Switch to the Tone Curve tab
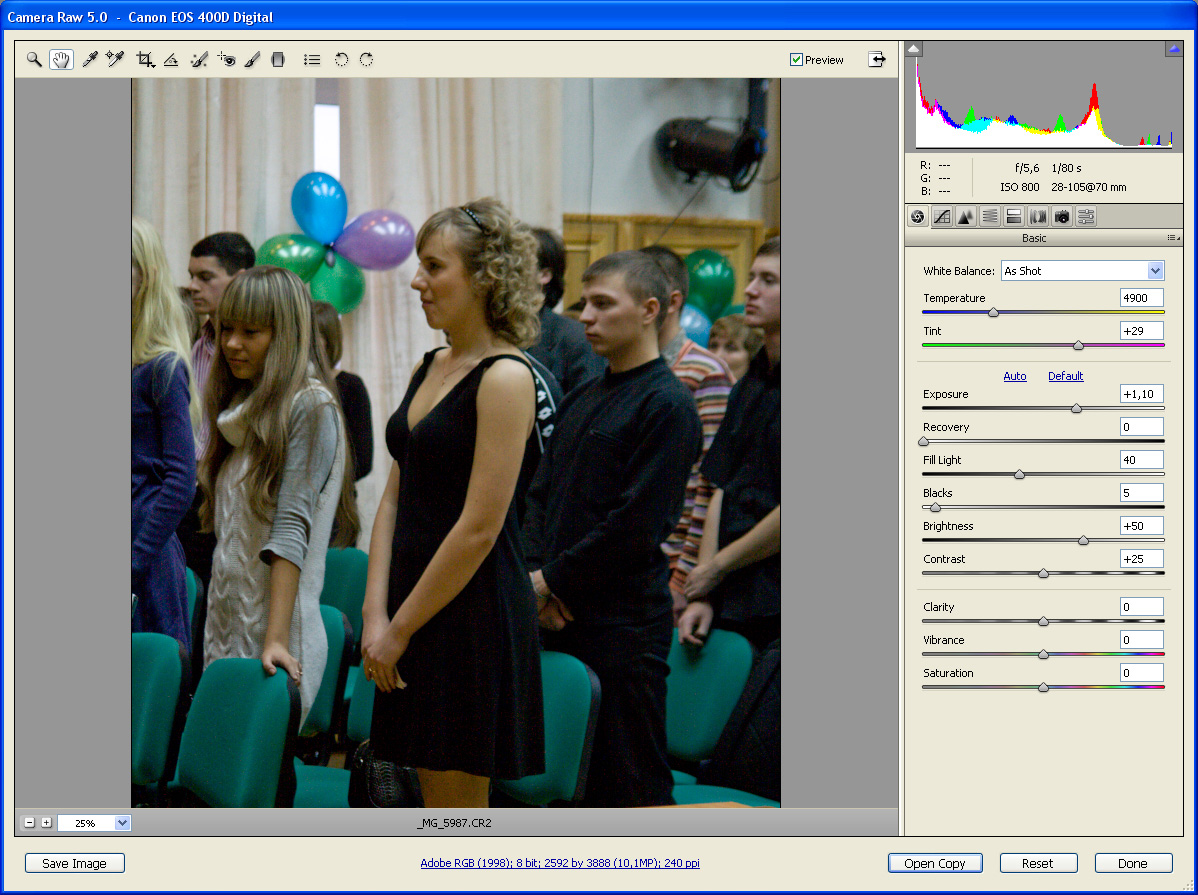Screen dimensions: 1198x895 click(x=942, y=217)
